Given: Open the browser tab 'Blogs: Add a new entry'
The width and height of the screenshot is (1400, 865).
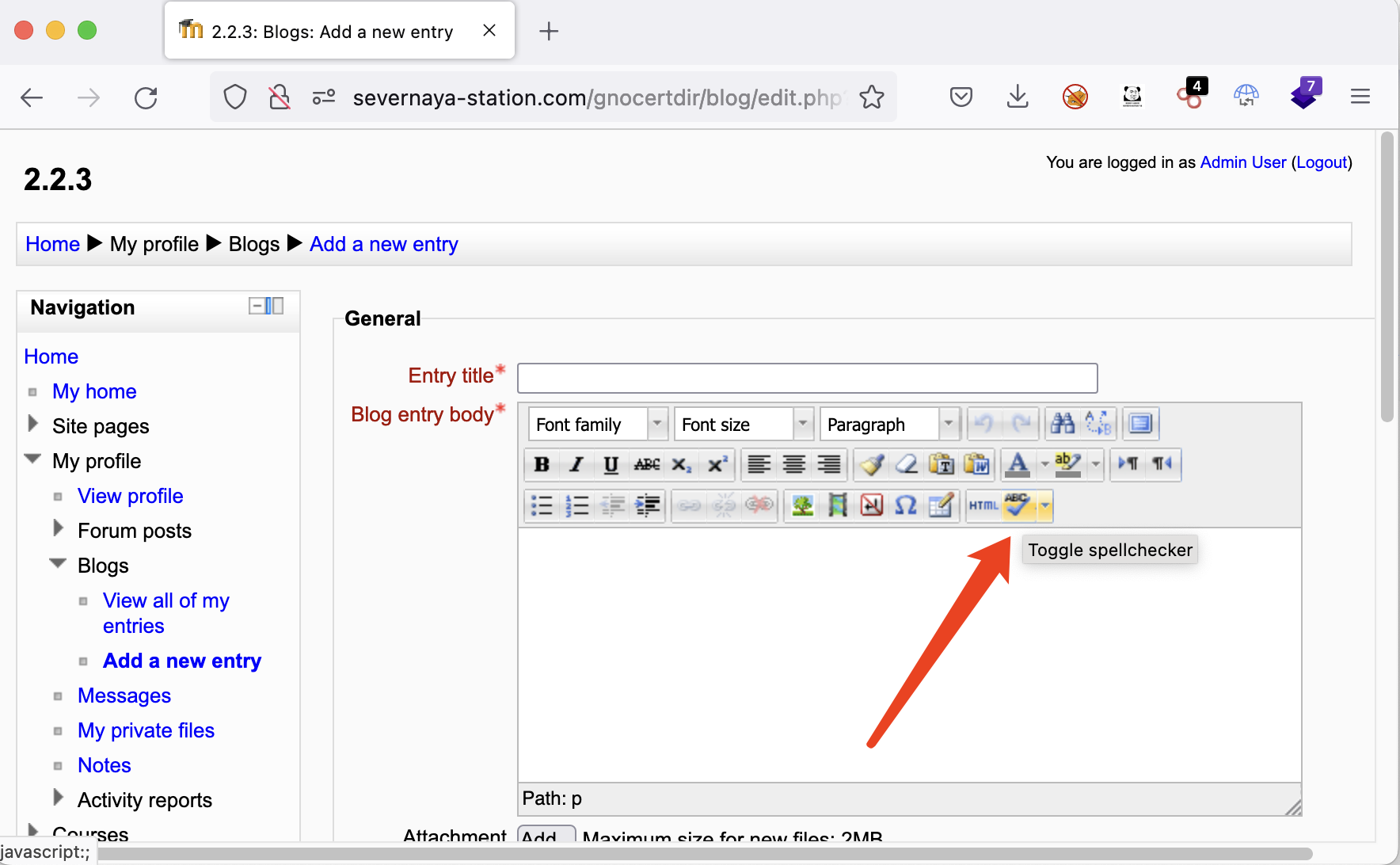Looking at the screenshot, I should tap(333, 32).
